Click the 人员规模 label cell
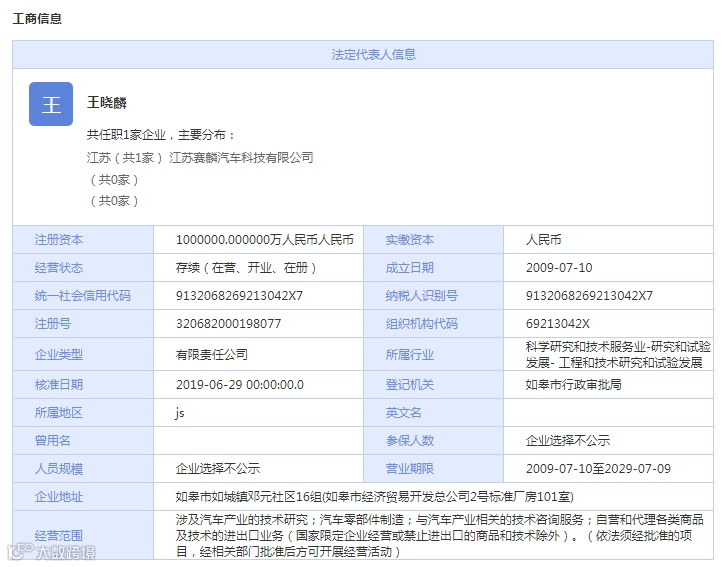This screenshot has height=567, width=722. (x=83, y=469)
